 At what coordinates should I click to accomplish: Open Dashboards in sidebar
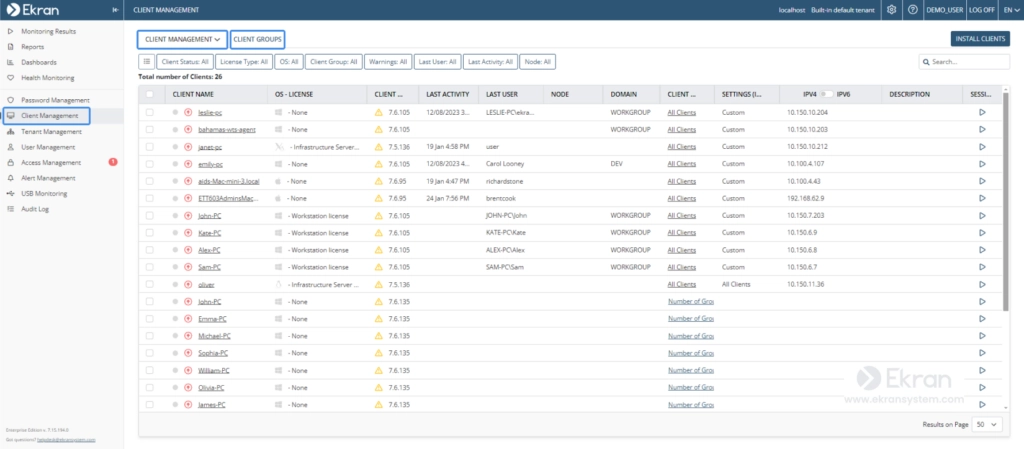39,62
